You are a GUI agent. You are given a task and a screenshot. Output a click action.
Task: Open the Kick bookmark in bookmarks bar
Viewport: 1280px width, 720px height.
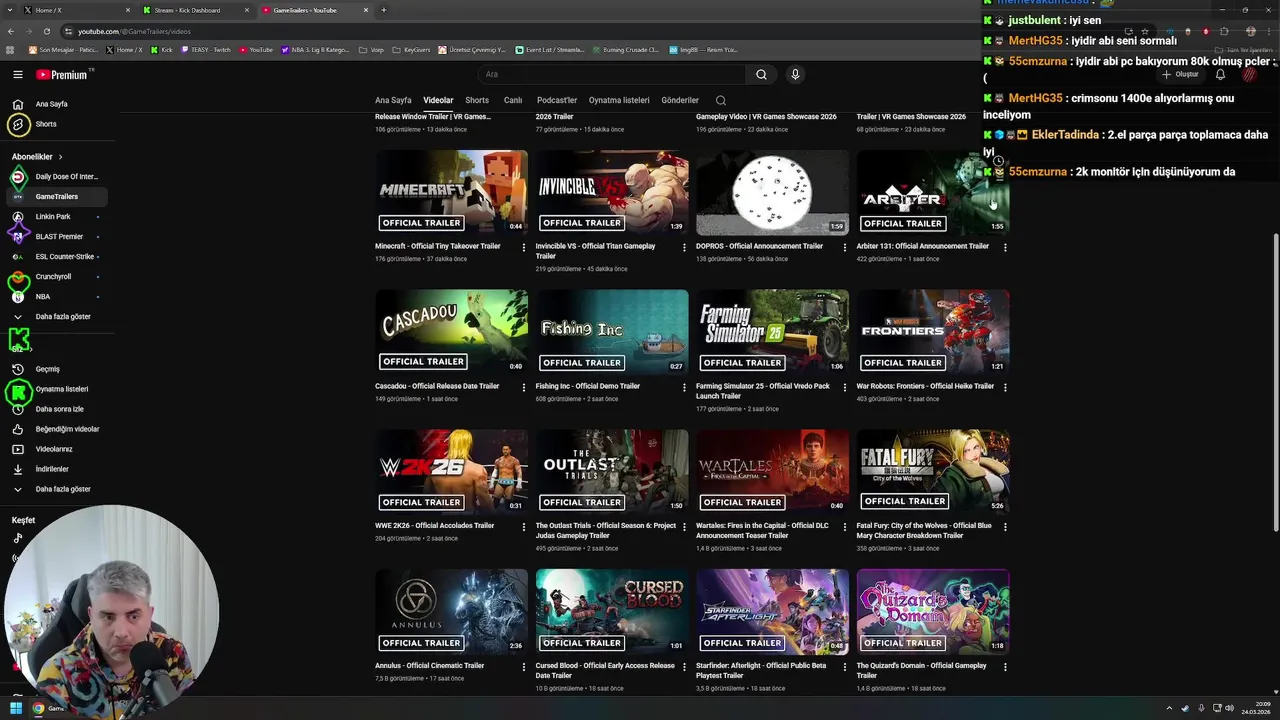162,49
